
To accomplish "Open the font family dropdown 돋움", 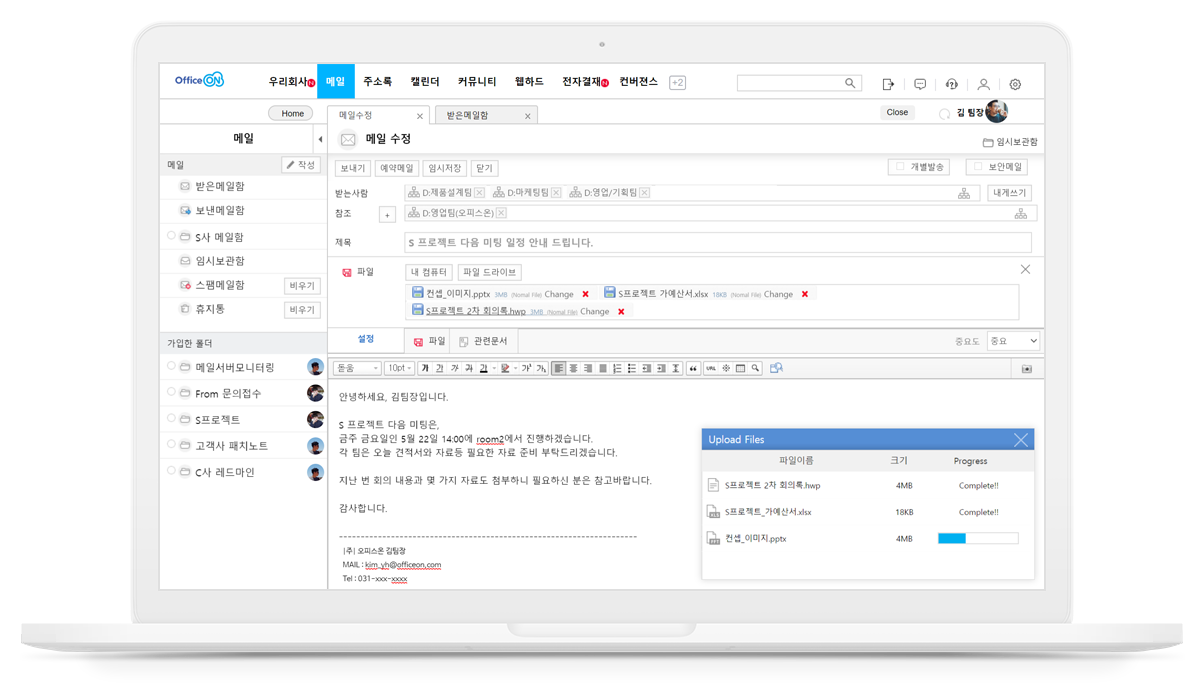I will [x=356, y=368].
